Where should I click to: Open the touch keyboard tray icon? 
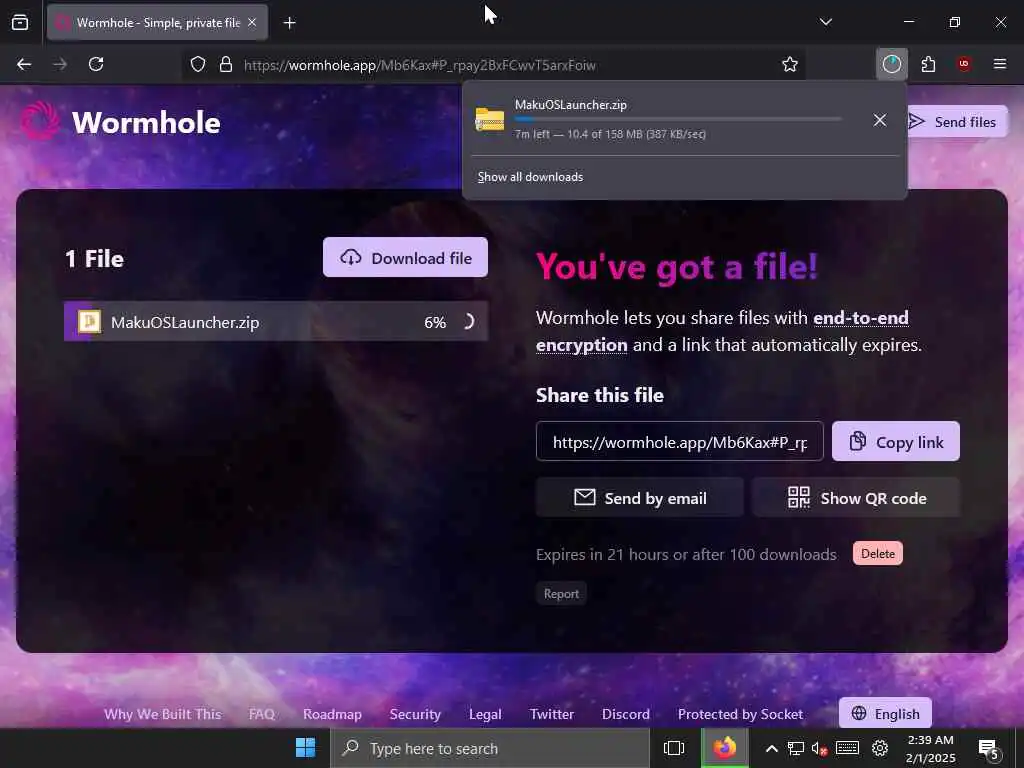[x=848, y=748]
